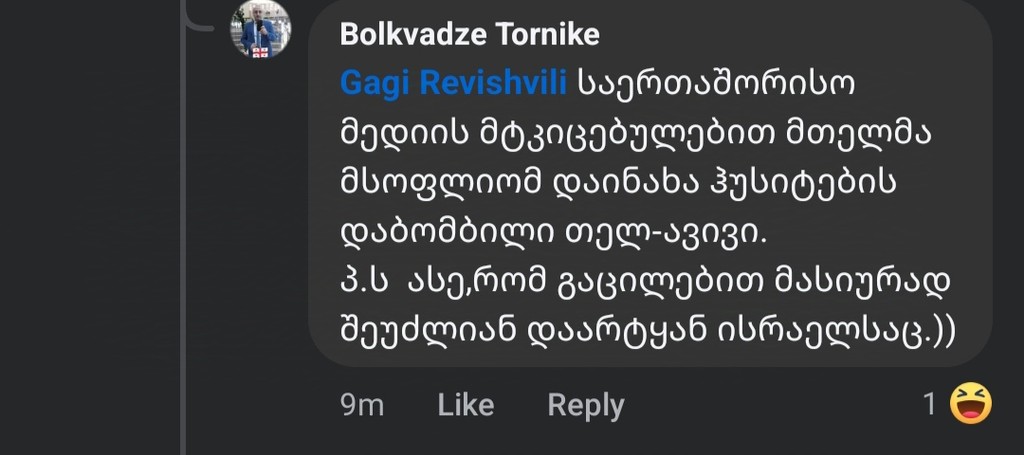The height and width of the screenshot is (455, 1024).
Task: Open Bolkvadze Tornike's profile picture
Action: [262, 29]
